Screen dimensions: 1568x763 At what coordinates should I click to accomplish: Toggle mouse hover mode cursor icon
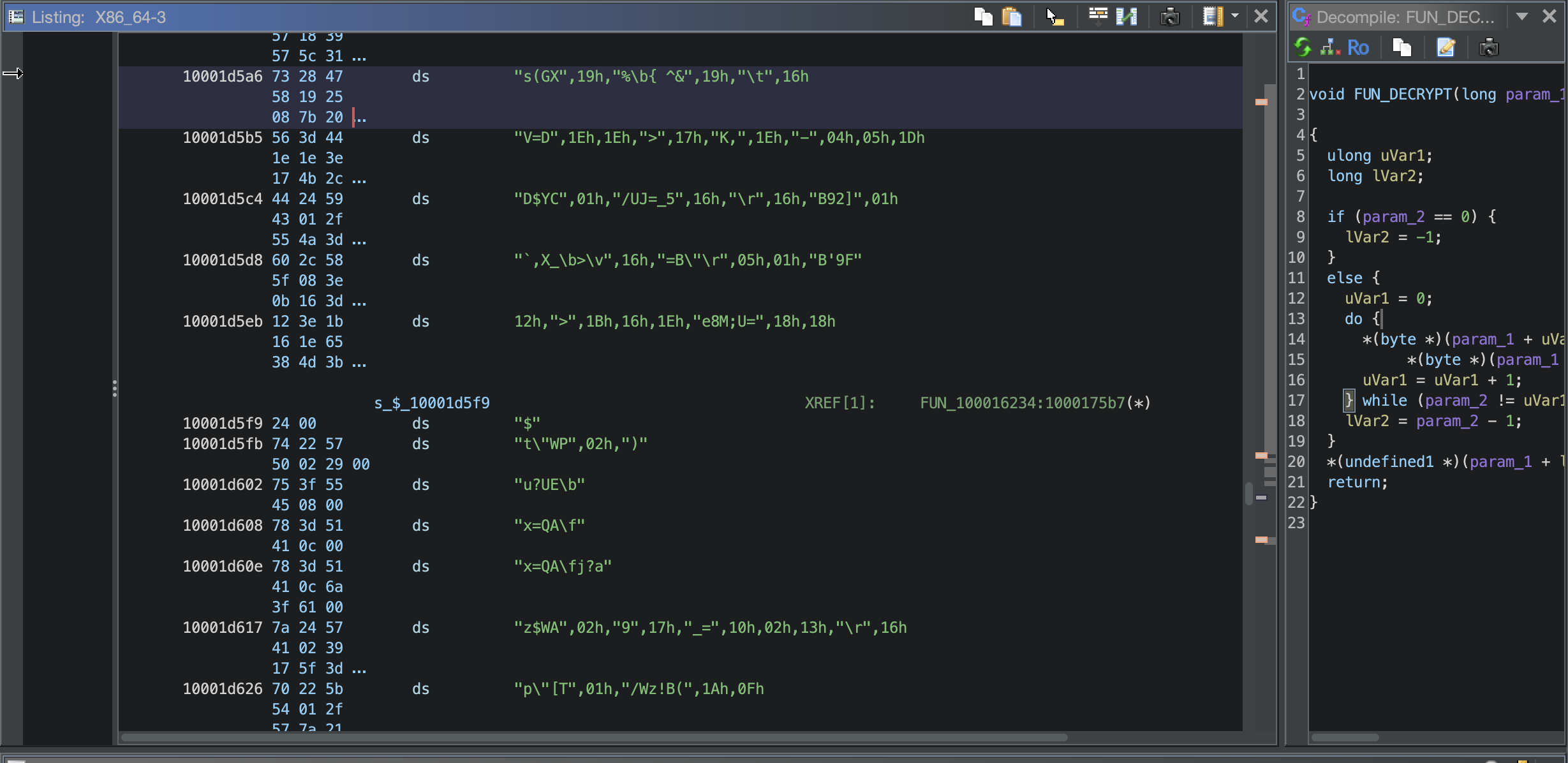coord(1054,17)
